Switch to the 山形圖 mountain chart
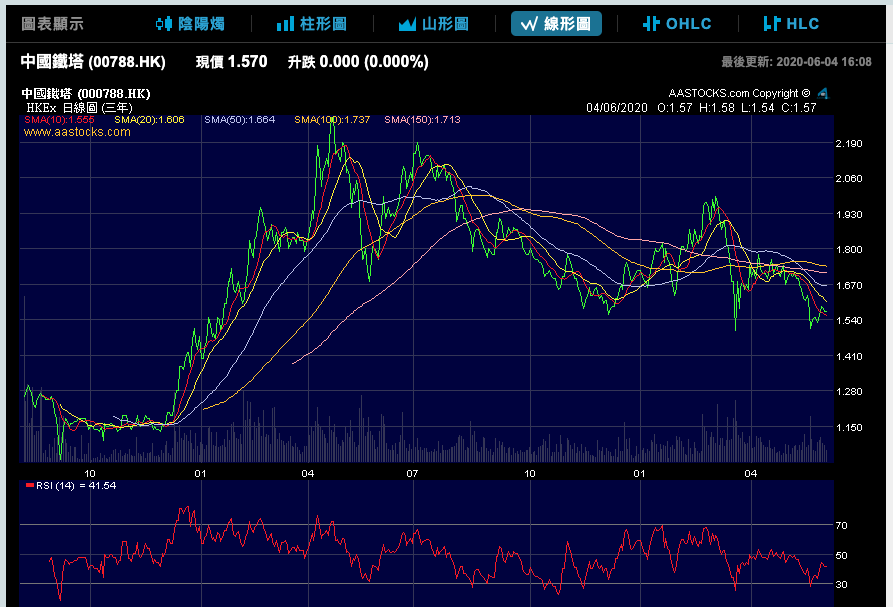The image size is (893, 607). pyautogui.click(x=433, y=24)
